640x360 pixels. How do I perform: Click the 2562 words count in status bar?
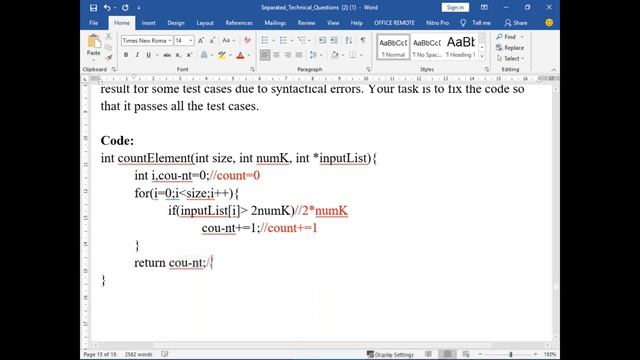(138, 354)
